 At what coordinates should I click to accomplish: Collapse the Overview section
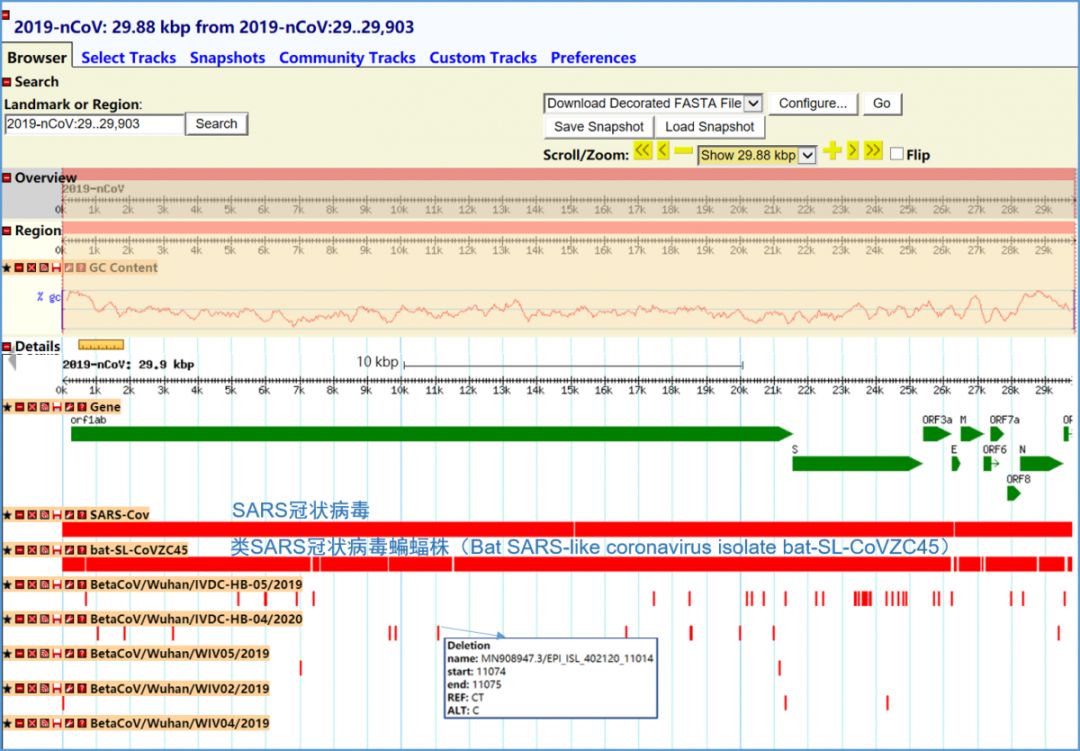(x=7, y=178)
